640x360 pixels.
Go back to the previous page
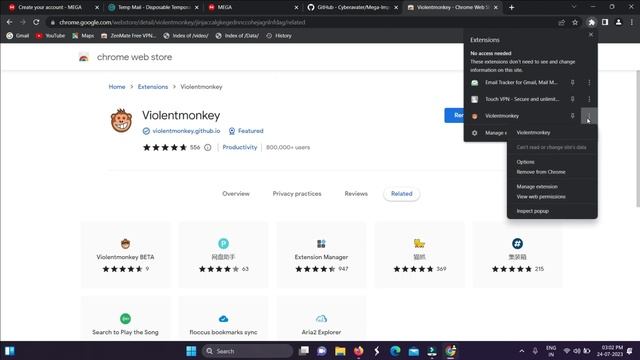(9, 22)
